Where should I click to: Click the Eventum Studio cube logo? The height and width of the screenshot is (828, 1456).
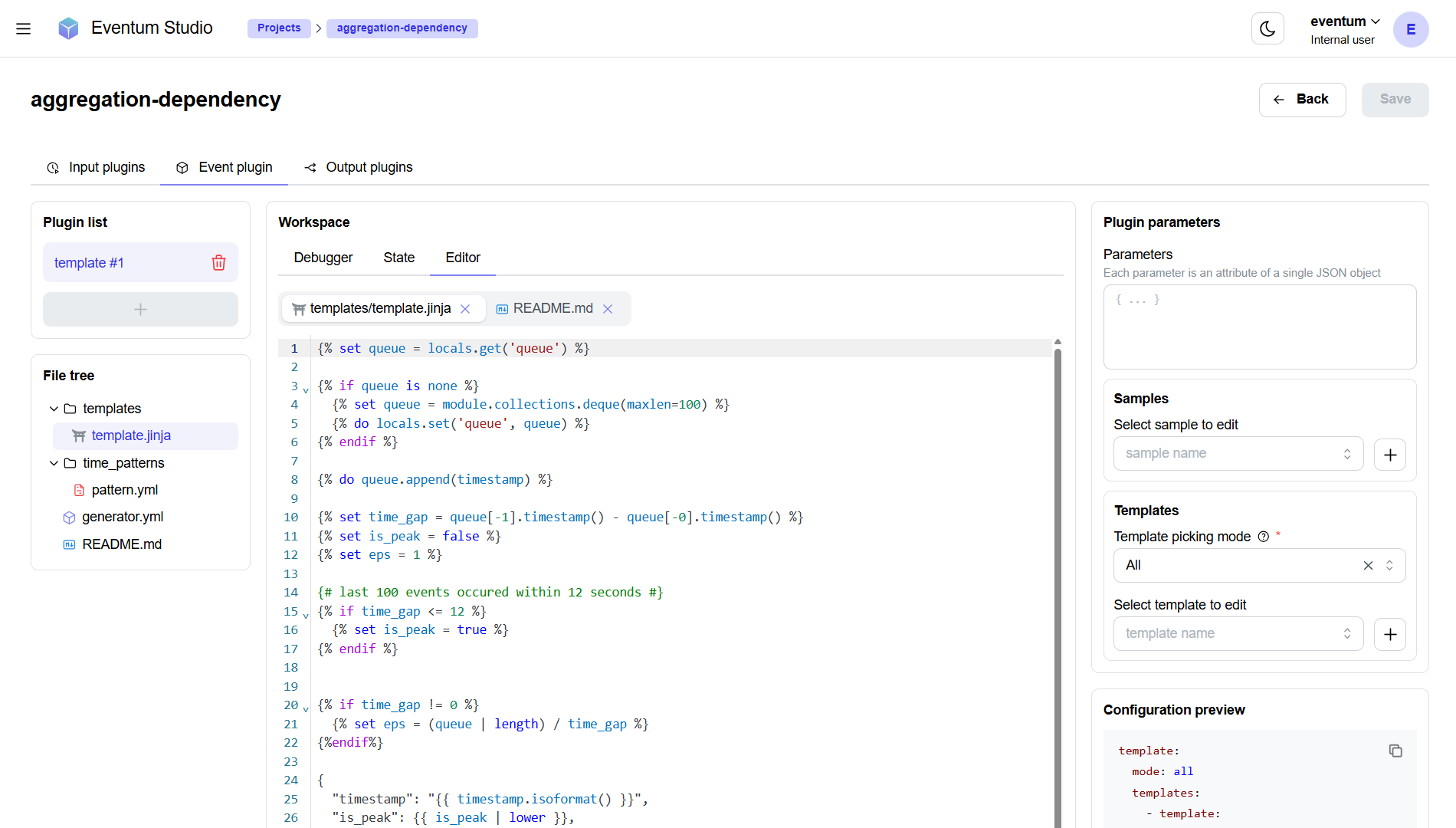click(68, 28)
